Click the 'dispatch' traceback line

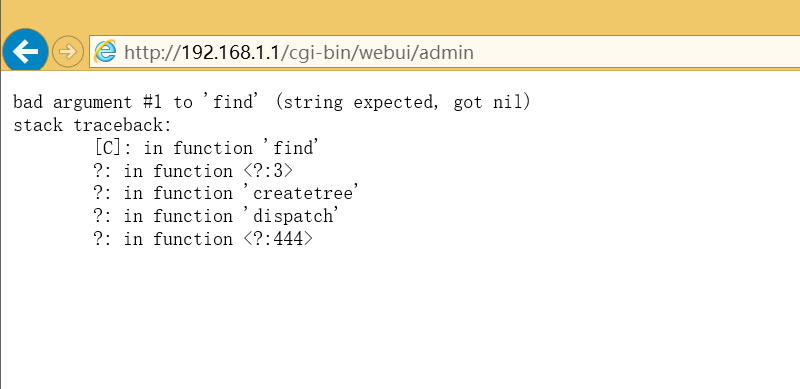pyautogui.click(x=216, y=216)
